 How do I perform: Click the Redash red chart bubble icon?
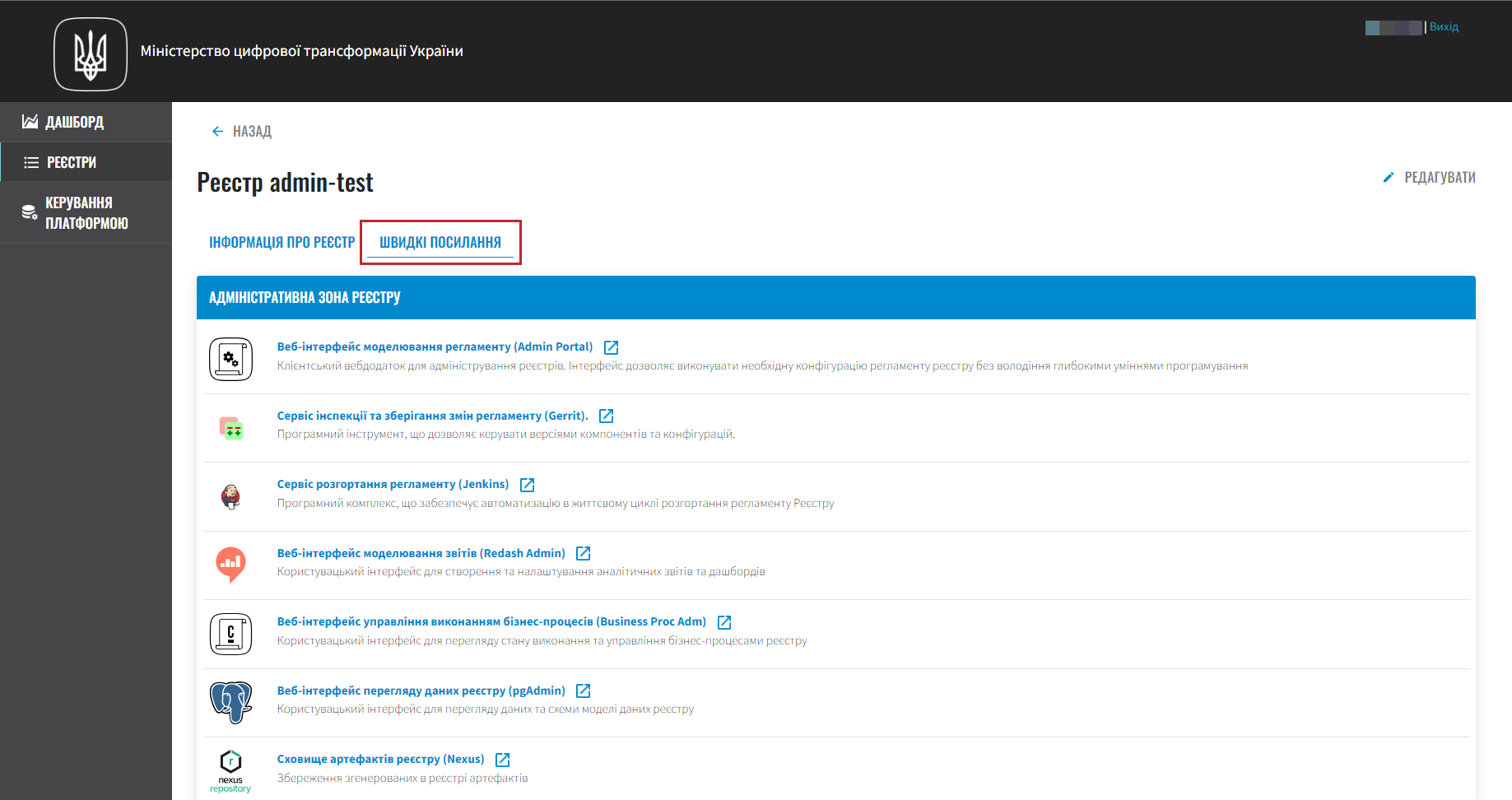coord(230,565)
